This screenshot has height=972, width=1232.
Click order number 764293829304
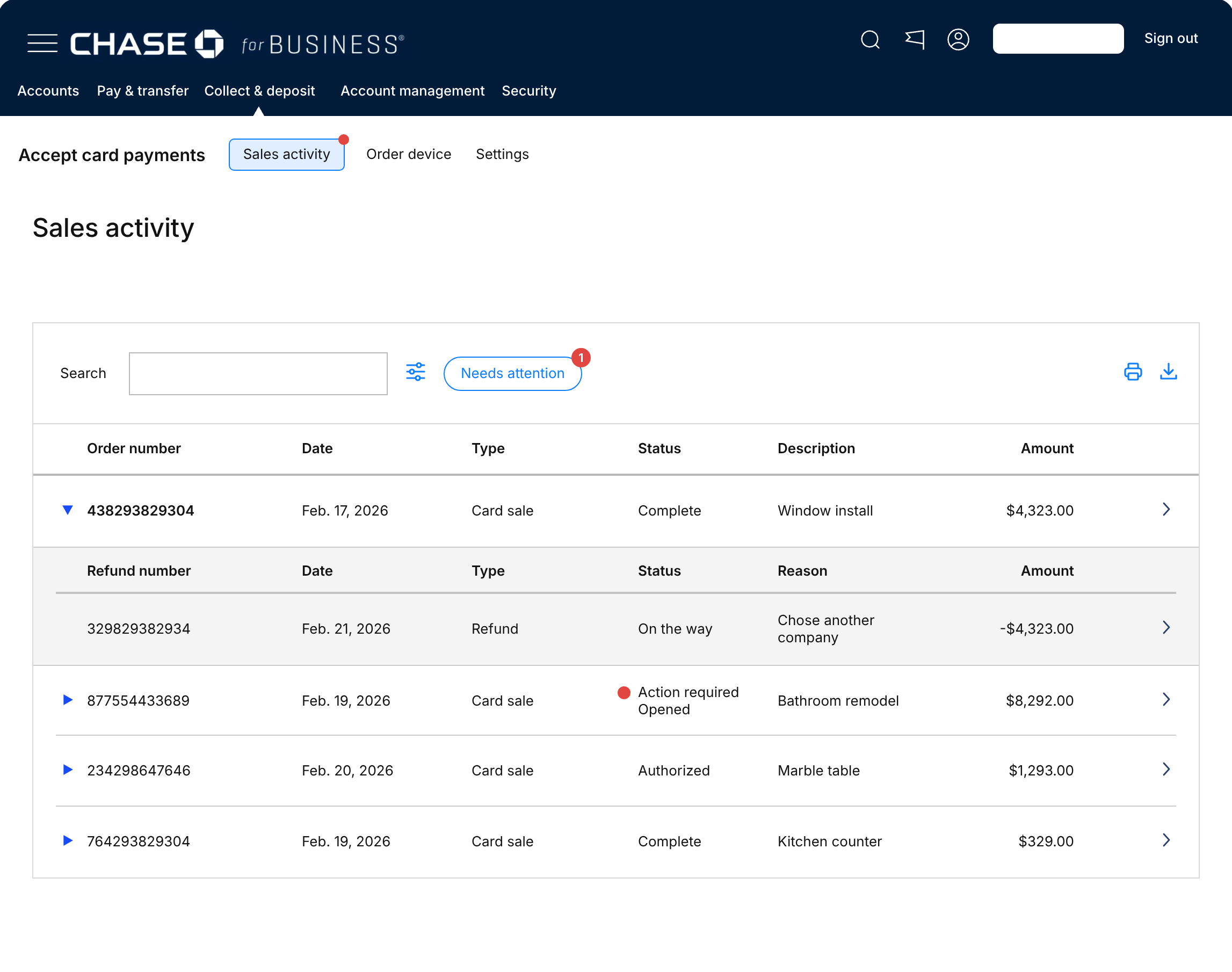pyautogui.click(x=138, y=841)
